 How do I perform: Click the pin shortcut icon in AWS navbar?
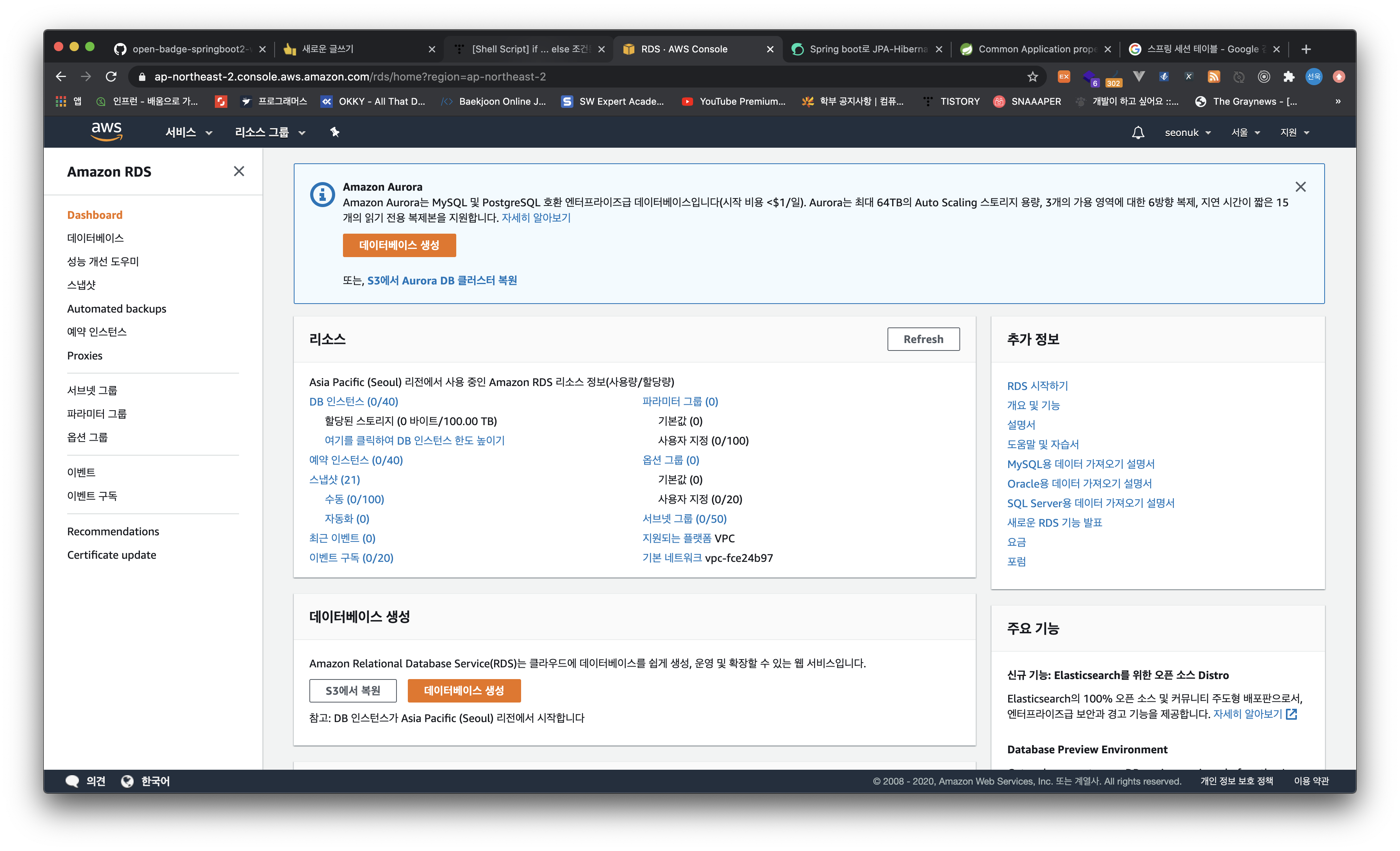tap(335, 132)
